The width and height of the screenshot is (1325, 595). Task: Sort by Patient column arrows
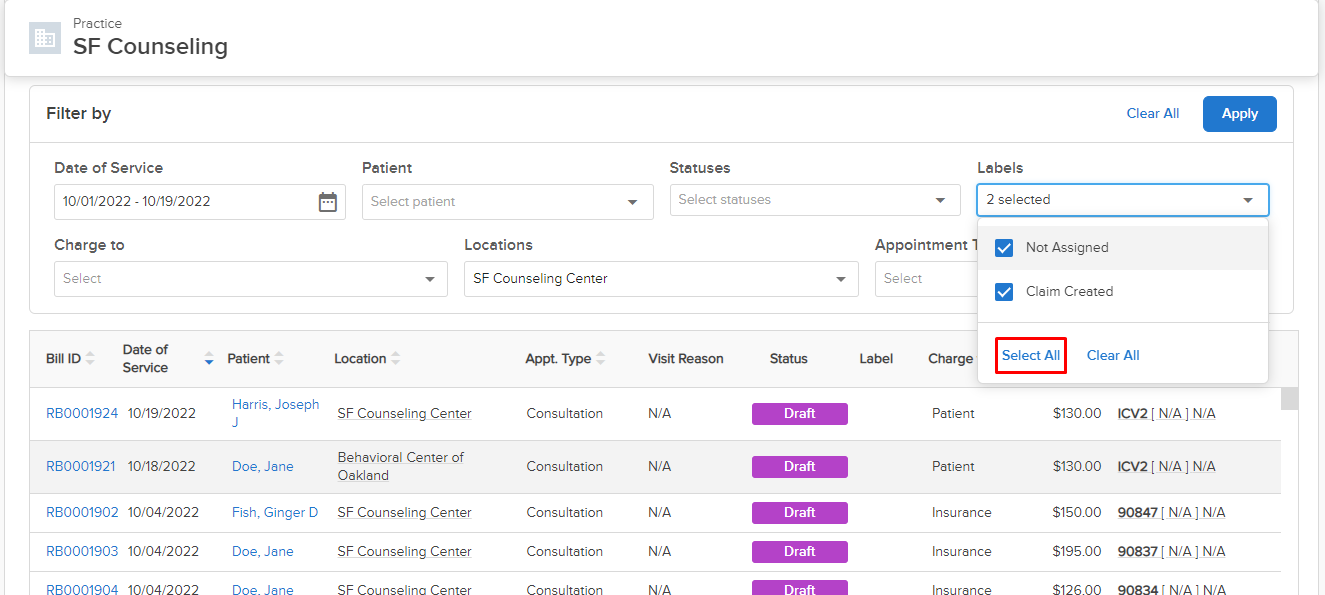pos(279,359)
